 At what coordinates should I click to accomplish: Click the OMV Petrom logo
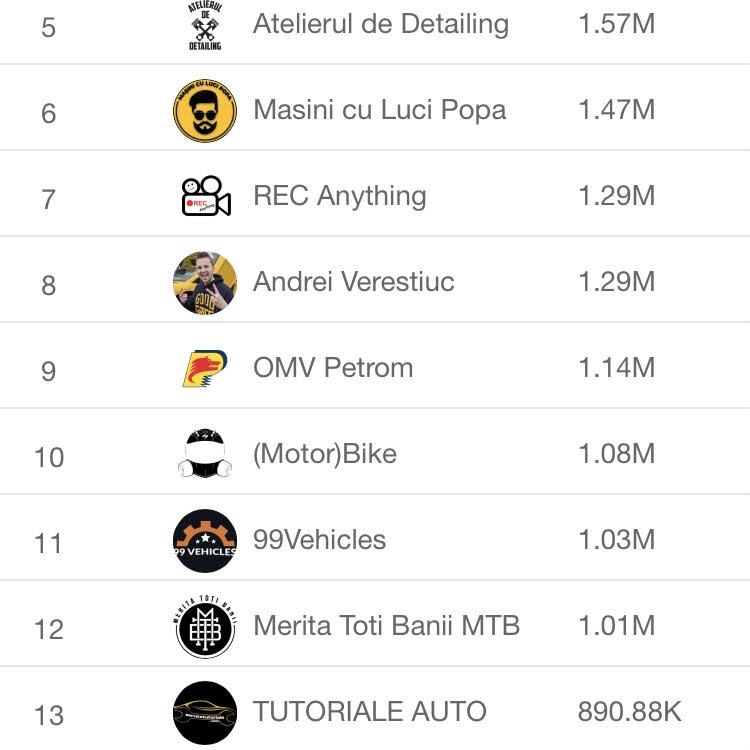pyautogui.click(x=205, y=368)
